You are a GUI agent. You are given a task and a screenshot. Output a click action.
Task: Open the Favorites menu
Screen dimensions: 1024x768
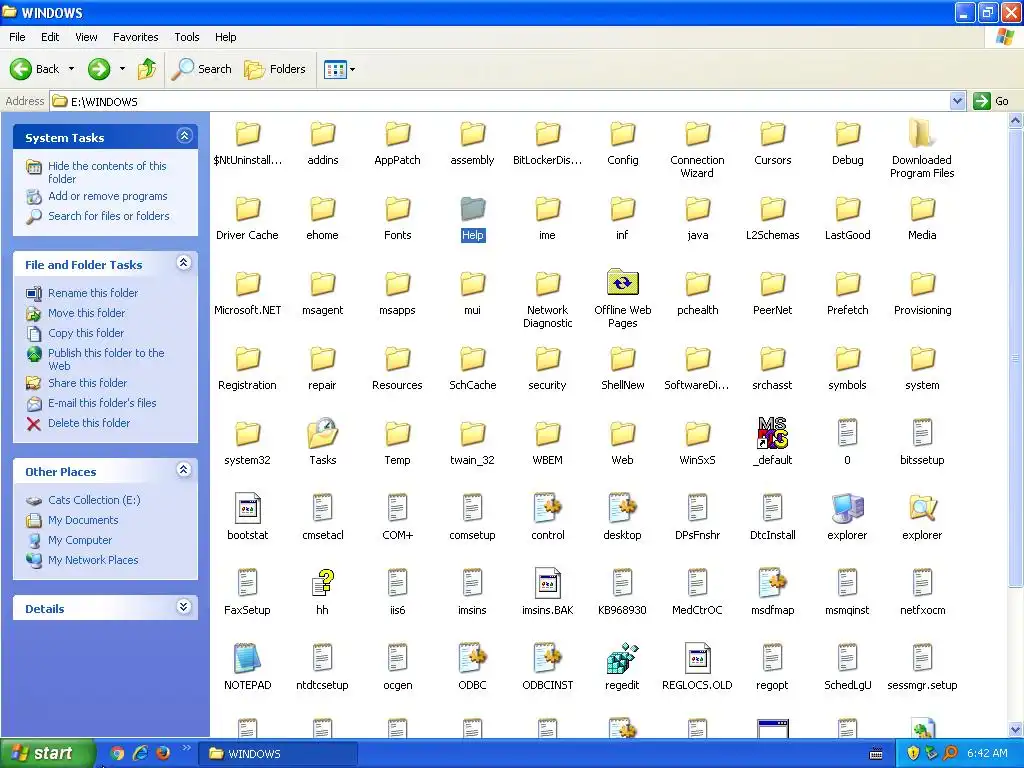(135, 37)
